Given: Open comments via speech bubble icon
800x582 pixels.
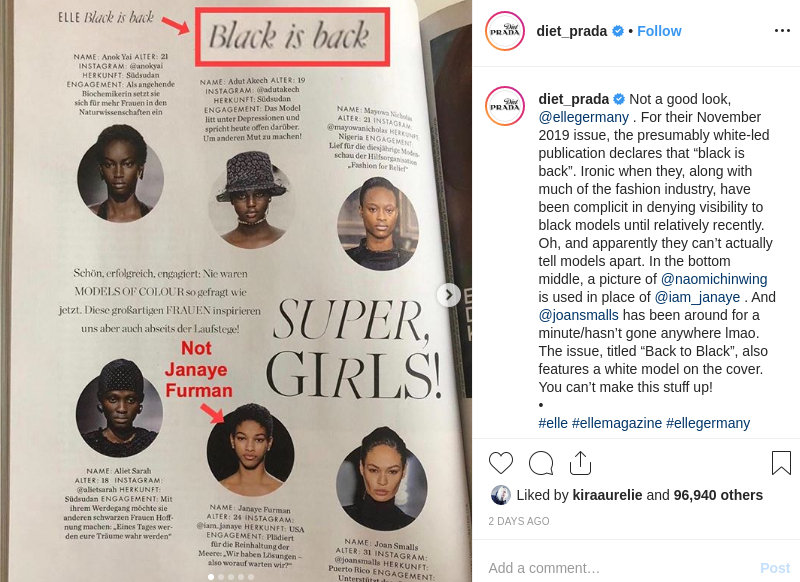Looking at the screenshot, I should 541,463.
